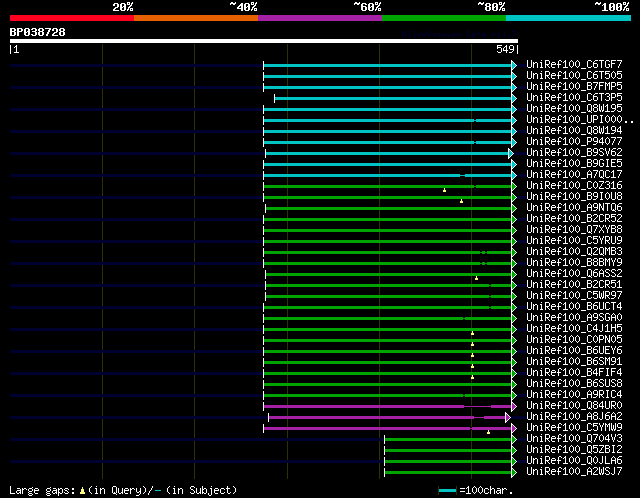640x498 pixels.
Task: Click the green arrowhead on the UniRef100_A2WSJ7 row
Action: point(514,471)
